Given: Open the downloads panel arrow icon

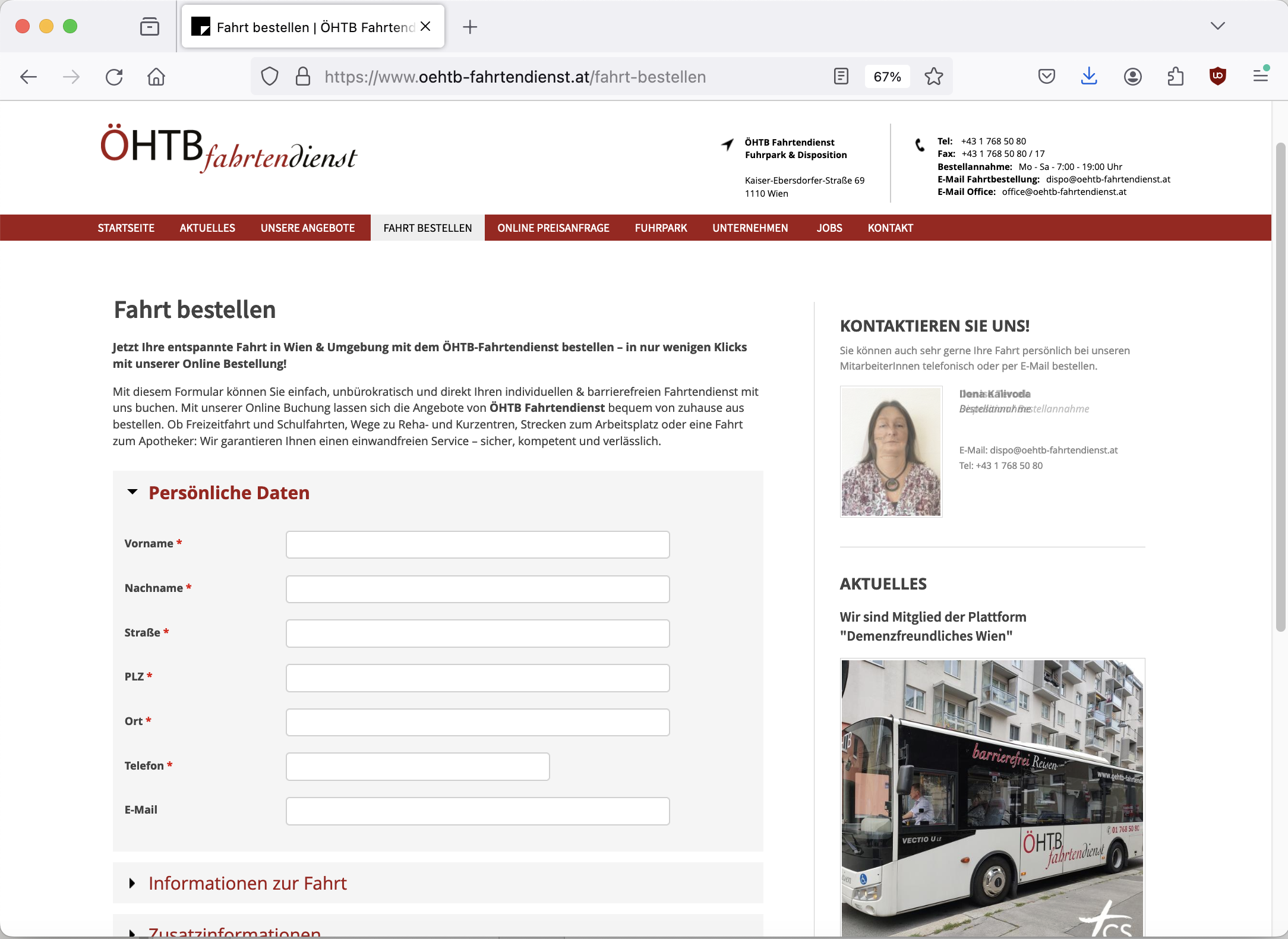Looking at the screenshot, I should coord(1088,77).
